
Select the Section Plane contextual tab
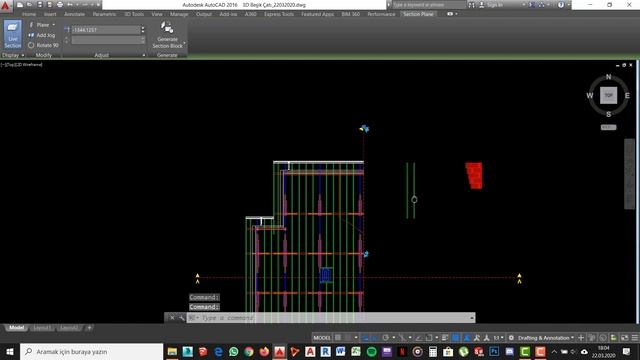tap(418, 14)
